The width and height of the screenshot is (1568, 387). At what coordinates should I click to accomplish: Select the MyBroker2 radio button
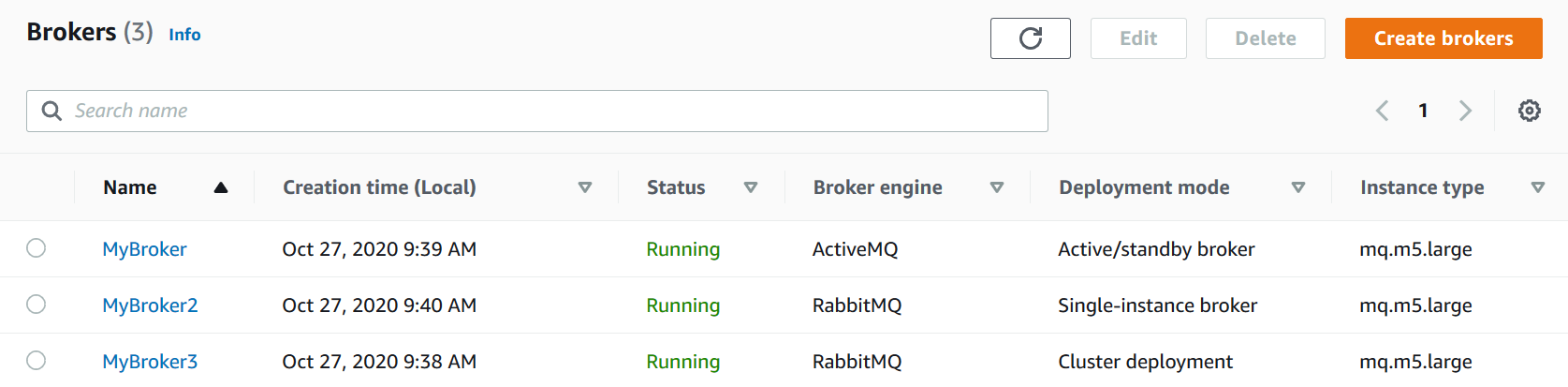point(37,305)
